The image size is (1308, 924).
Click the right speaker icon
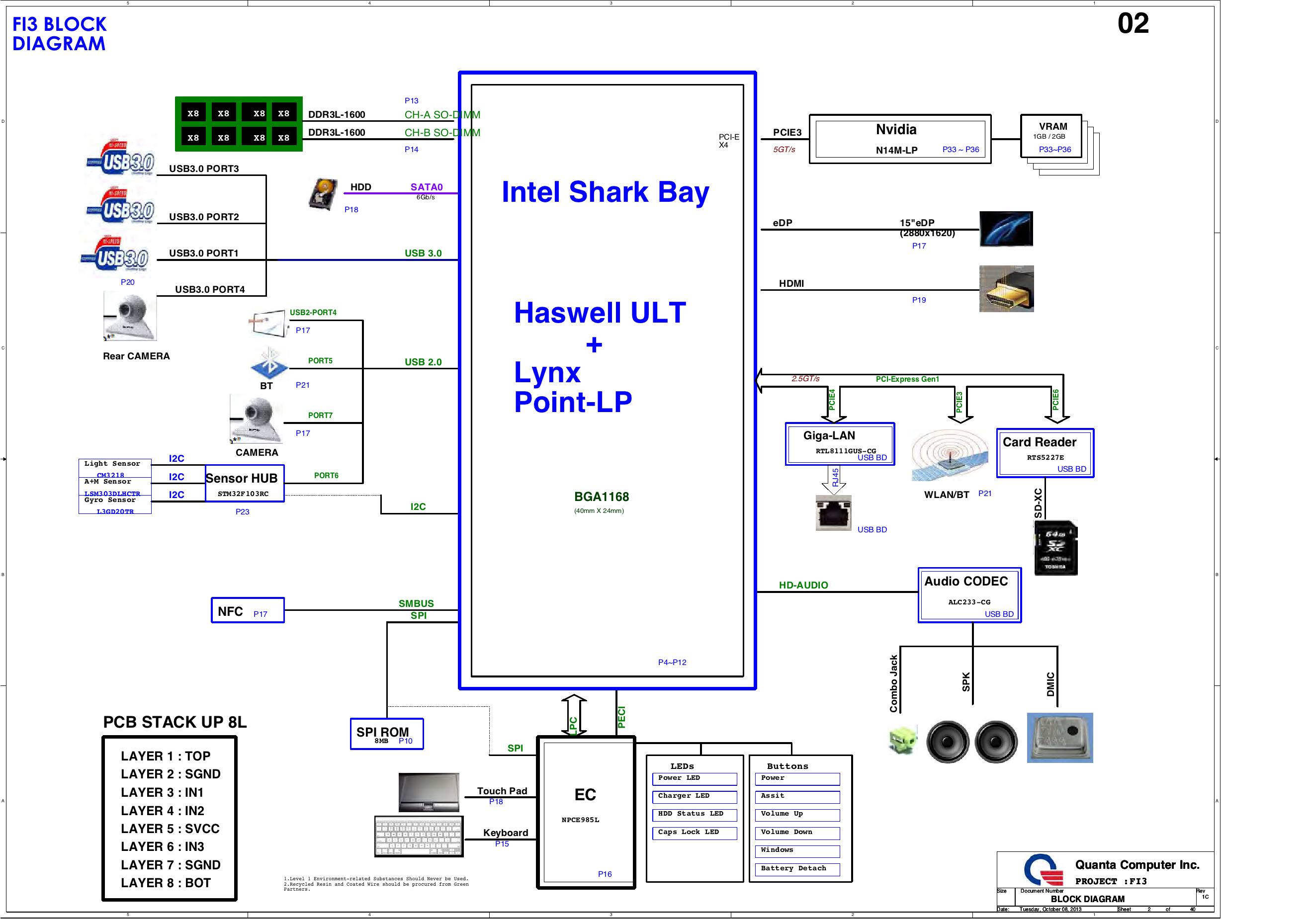click(x=996, y=742)
